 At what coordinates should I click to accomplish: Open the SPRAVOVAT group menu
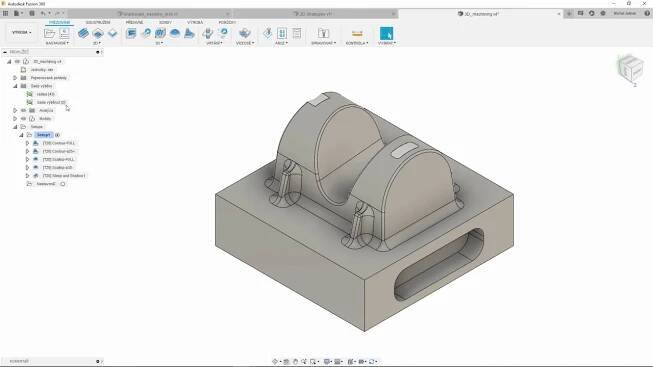click(x=323, y=43)
